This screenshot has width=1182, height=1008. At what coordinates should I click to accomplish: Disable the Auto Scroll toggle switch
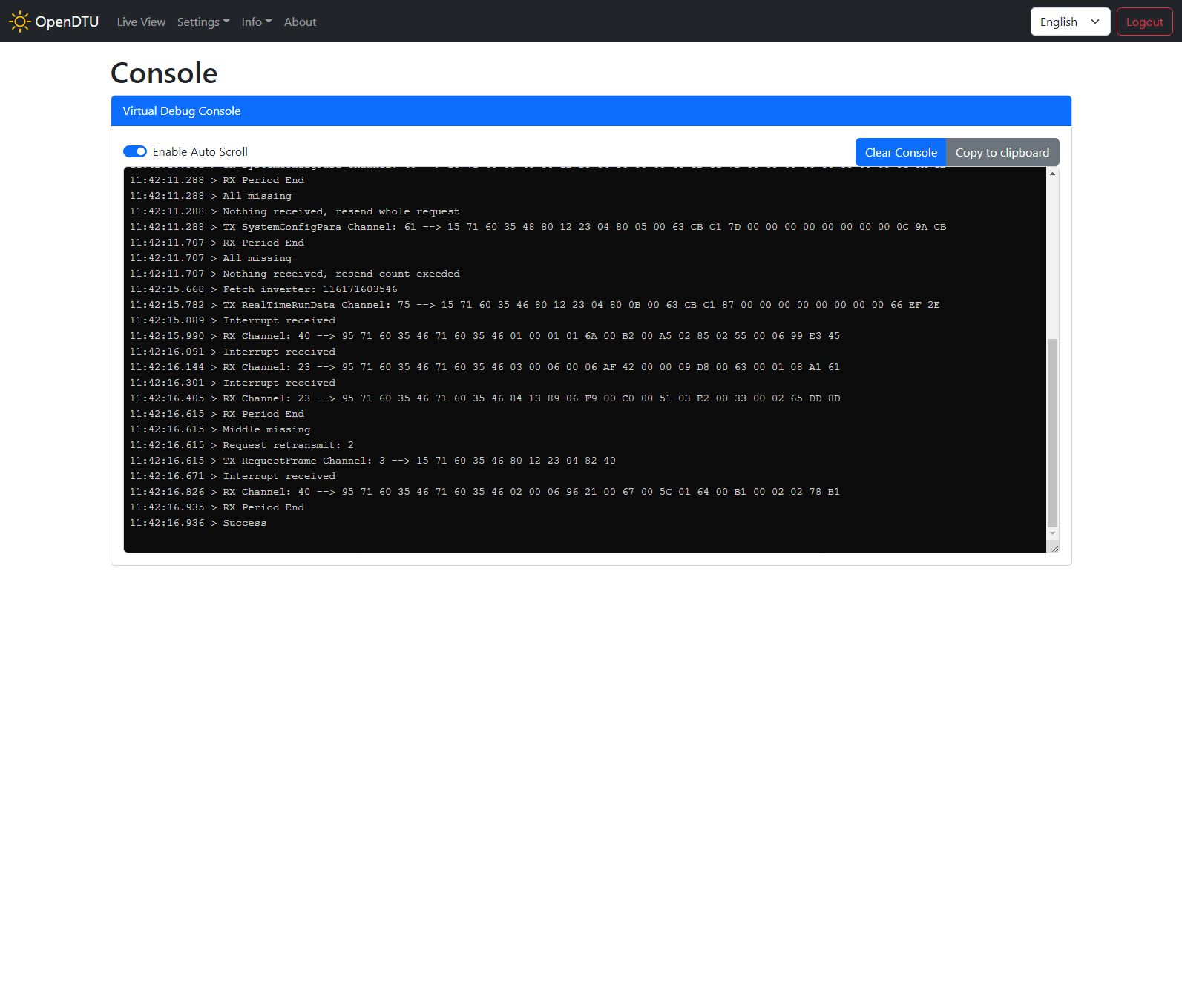point(135,151)
